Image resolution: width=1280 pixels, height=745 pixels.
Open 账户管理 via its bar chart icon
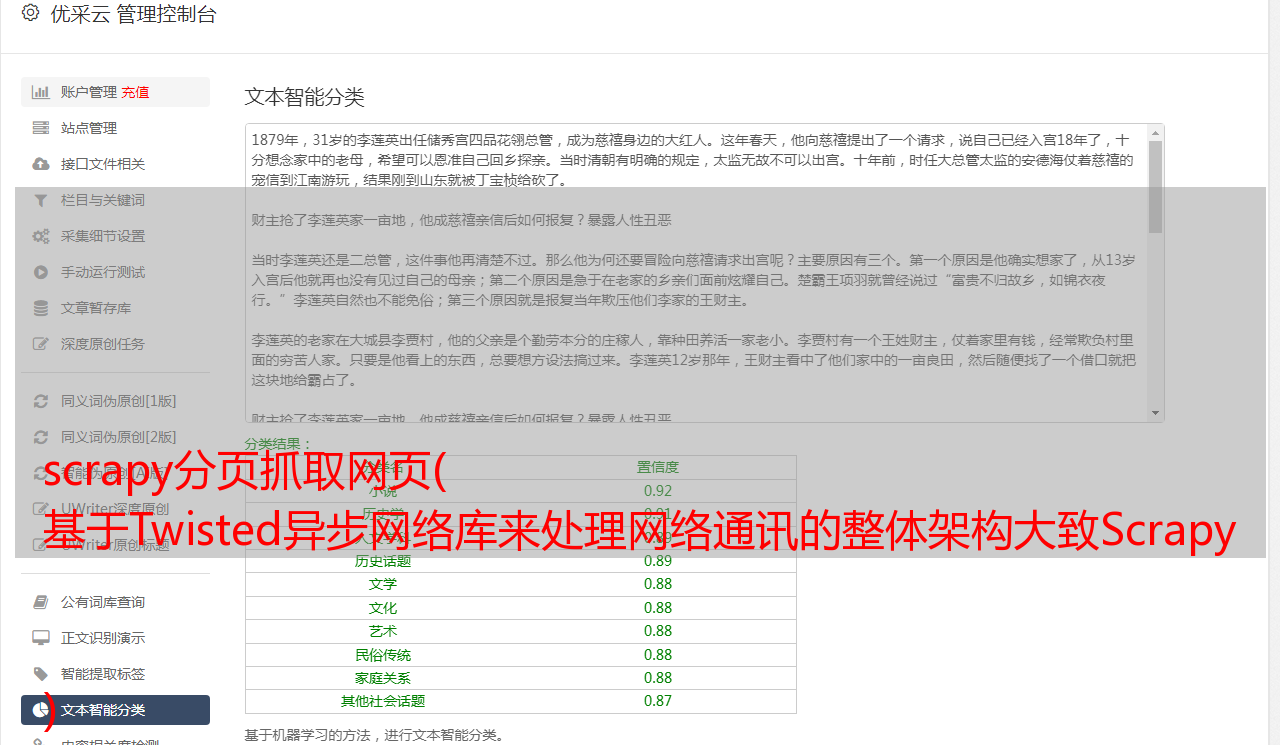[x=41, y=92]
